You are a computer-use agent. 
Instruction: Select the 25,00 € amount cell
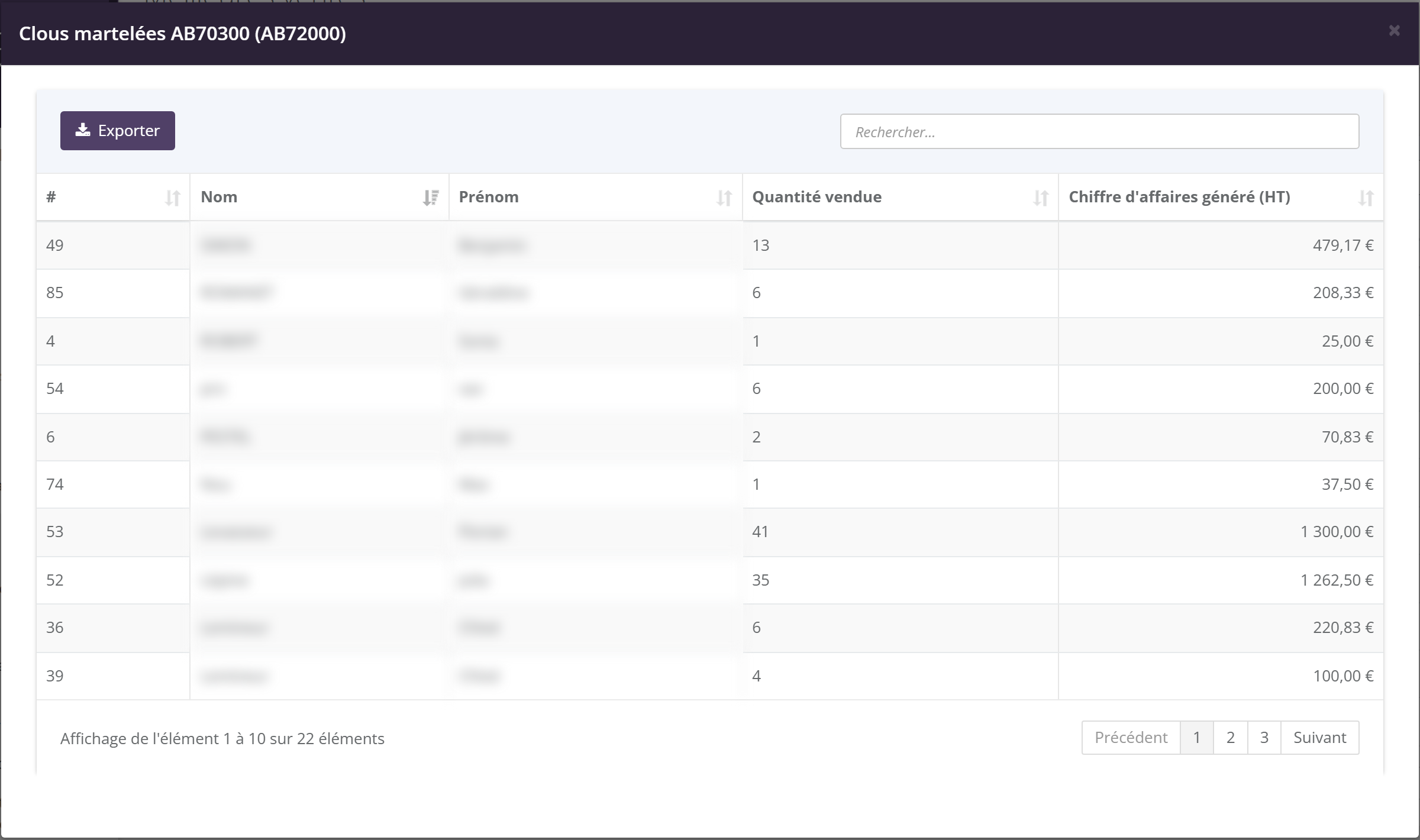point(1221,341)
